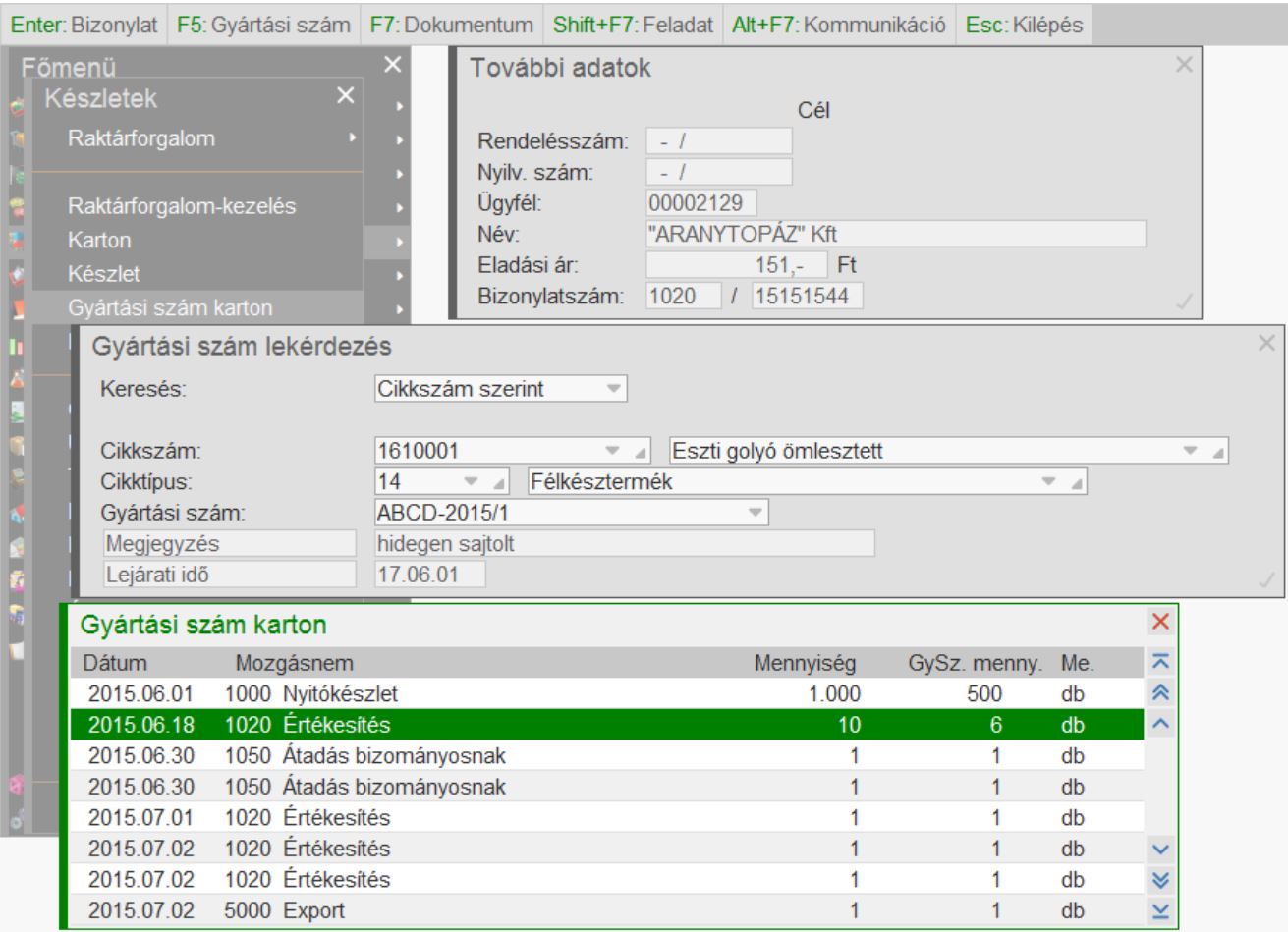Image resolution: width=1288 pixels, height=932 pixels.
Task: Page down in Gyártási szám karton list
Action: [x=1160, y=879]
